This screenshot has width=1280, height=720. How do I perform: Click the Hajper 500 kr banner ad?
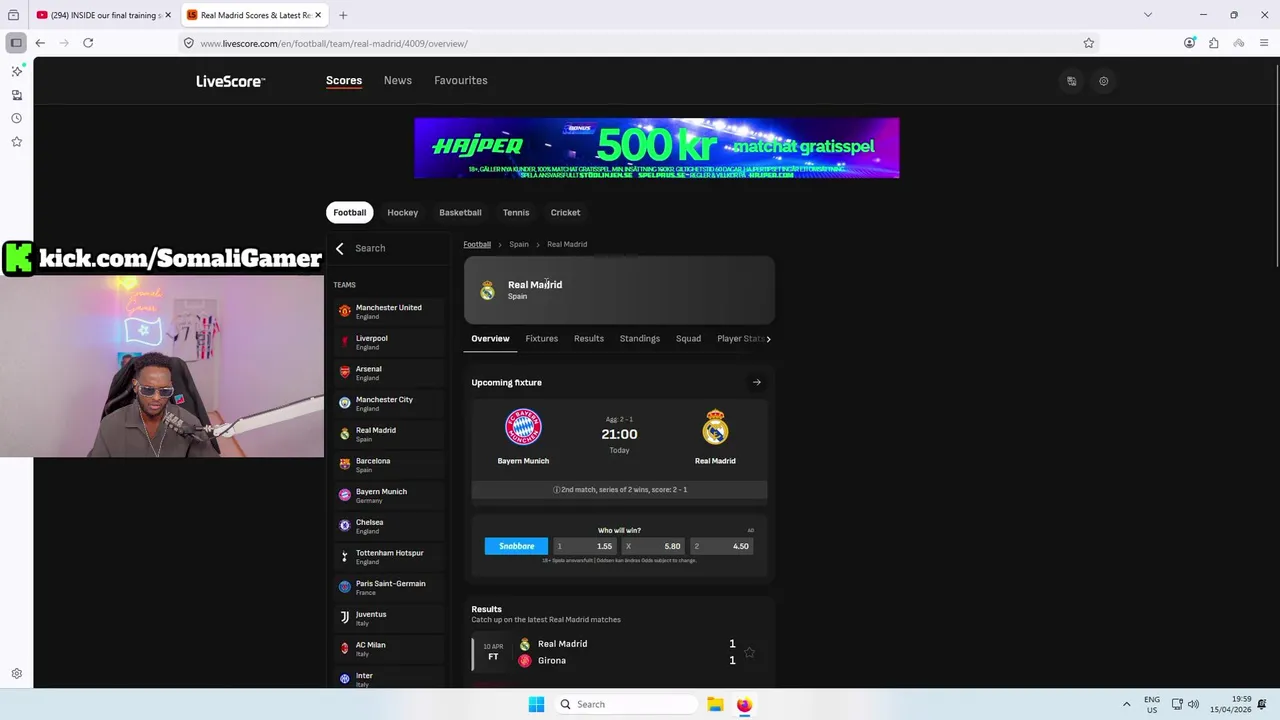(657, 148)
